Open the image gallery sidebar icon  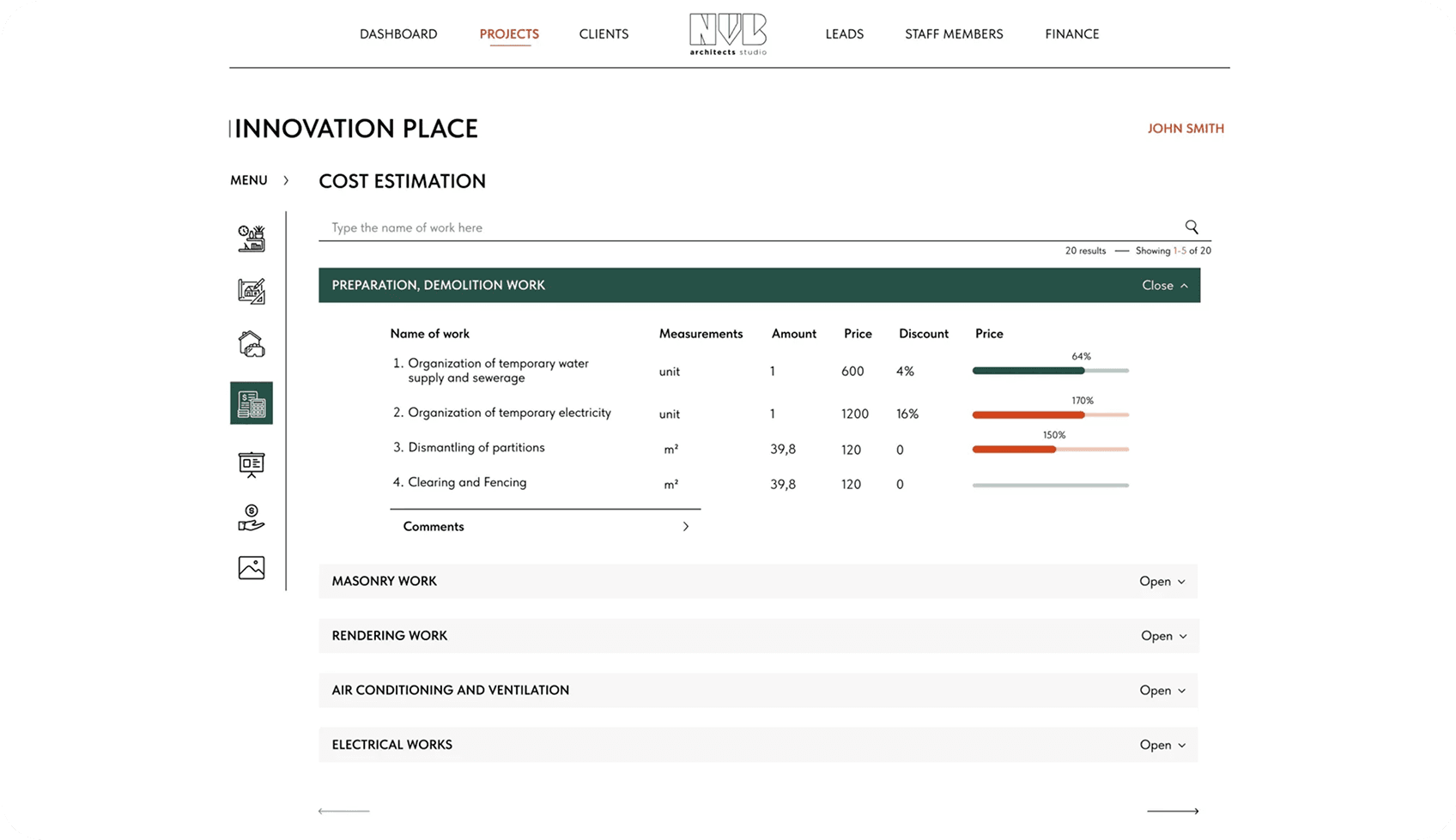(x=251, y=568)
